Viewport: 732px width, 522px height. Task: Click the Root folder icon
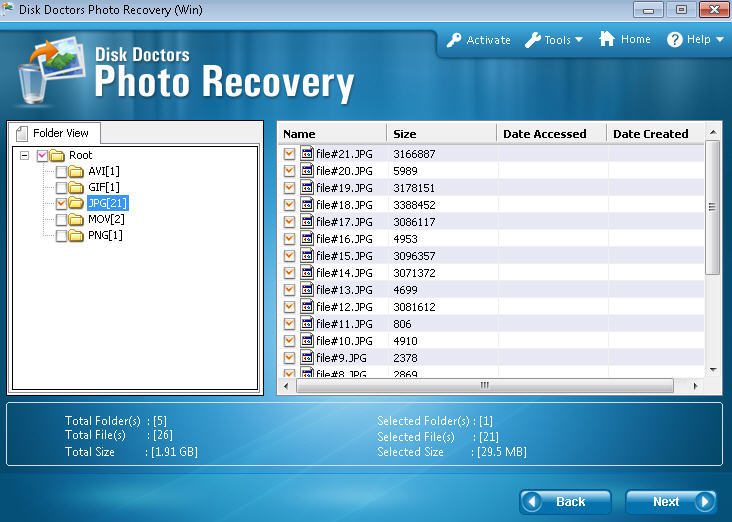57,155
